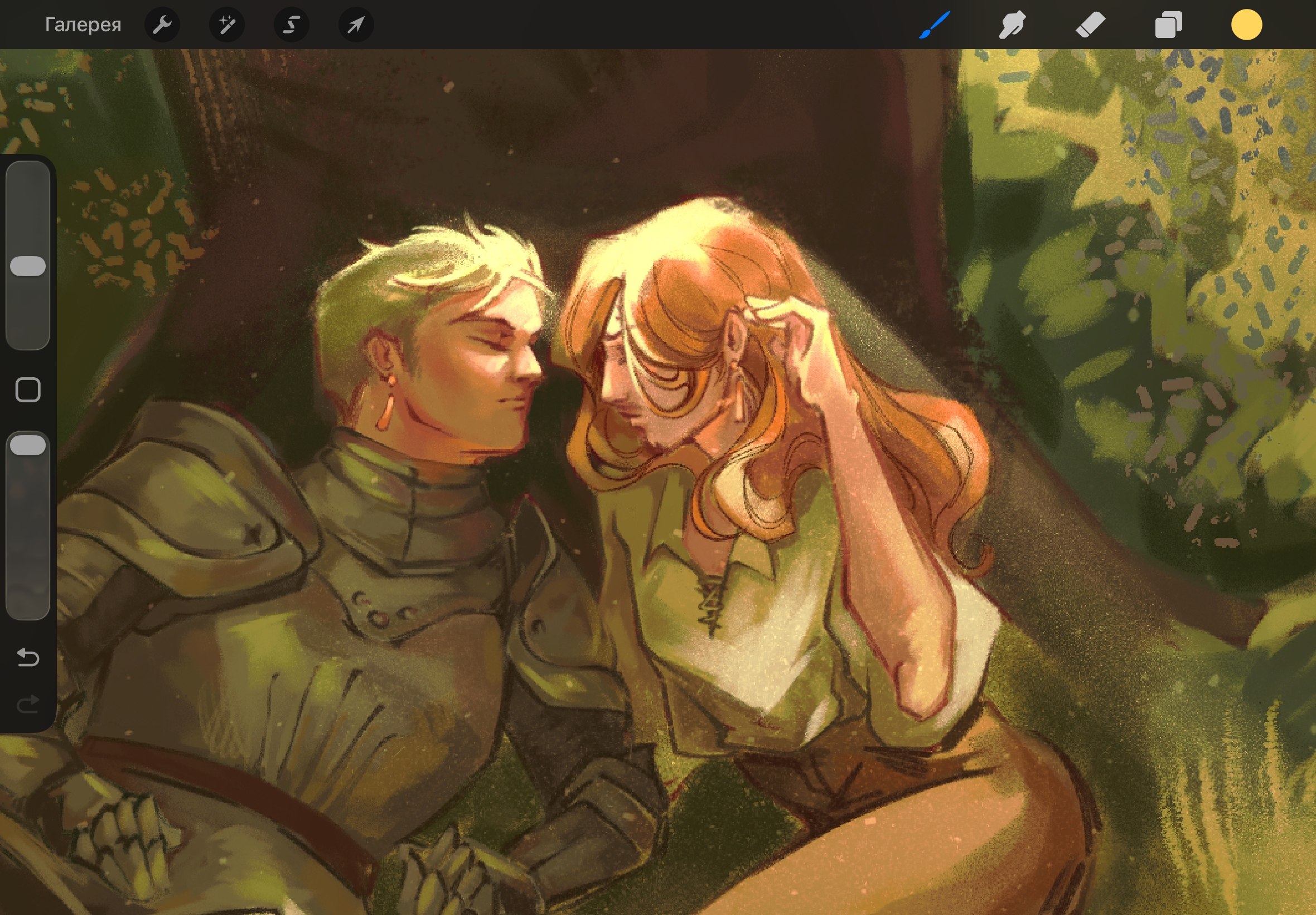The image size is (1316, 915).
Task: Click the brush opacity slider handle
Action: pyautogui.click(x=28, y=445)
